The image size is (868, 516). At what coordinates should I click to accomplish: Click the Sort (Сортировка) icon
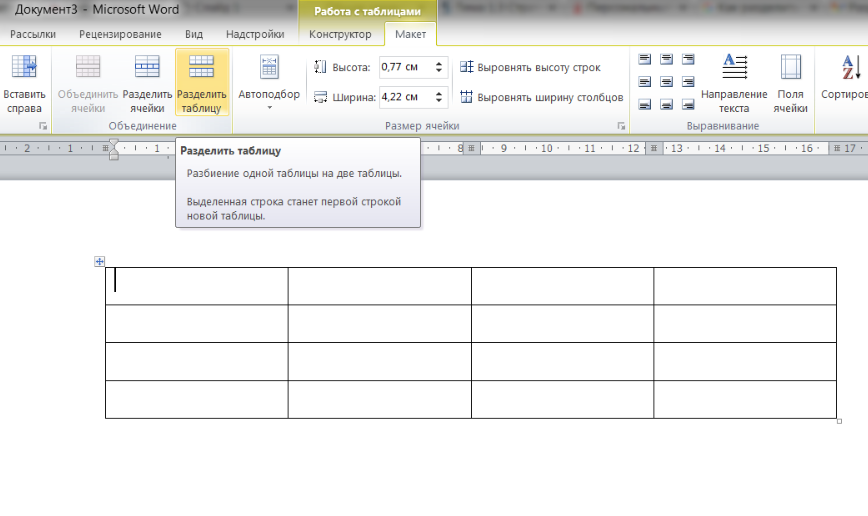click(851, 66)
